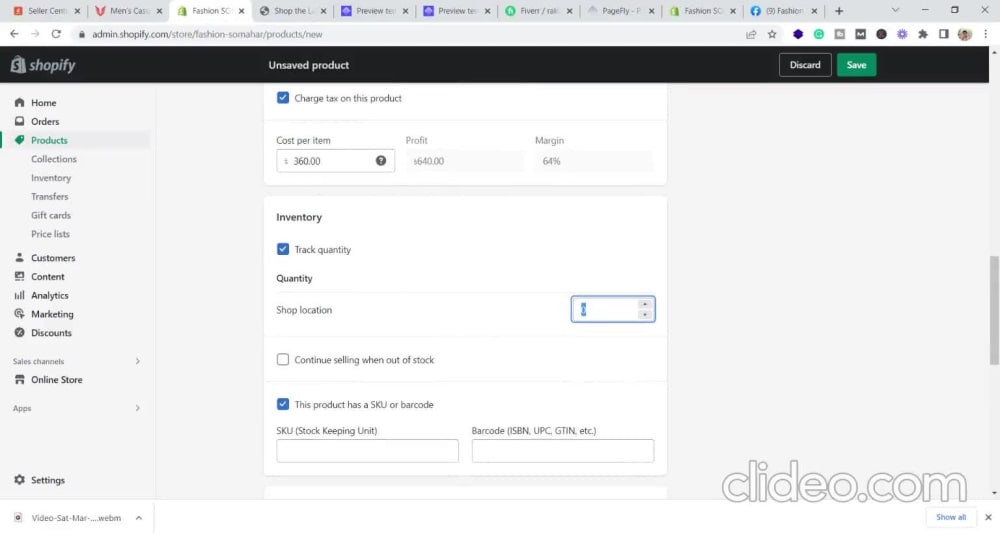Open the browser side panel icon

tap(944, 34)
